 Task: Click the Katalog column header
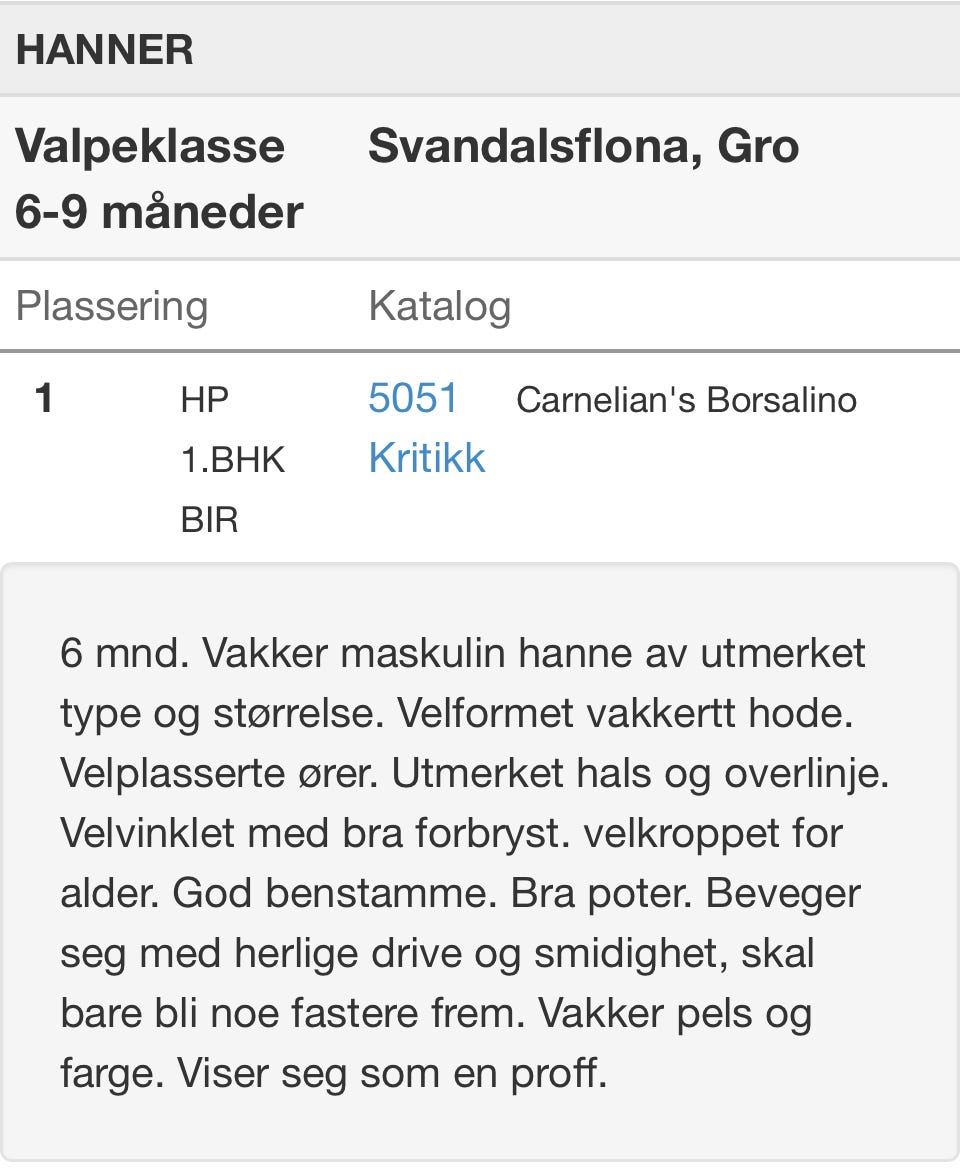coord(440,306)
